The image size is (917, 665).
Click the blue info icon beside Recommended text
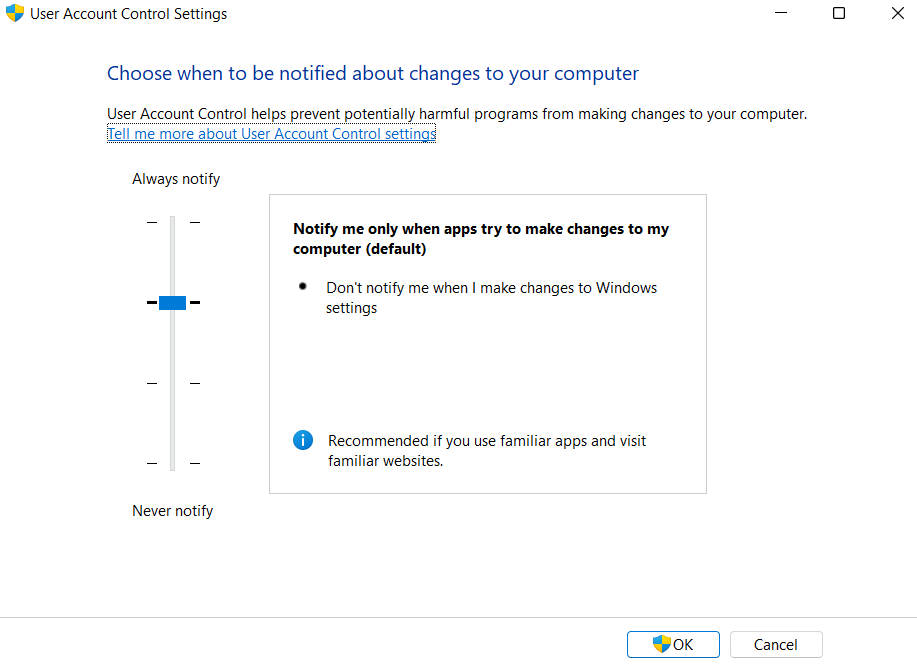tap(303, 440)
